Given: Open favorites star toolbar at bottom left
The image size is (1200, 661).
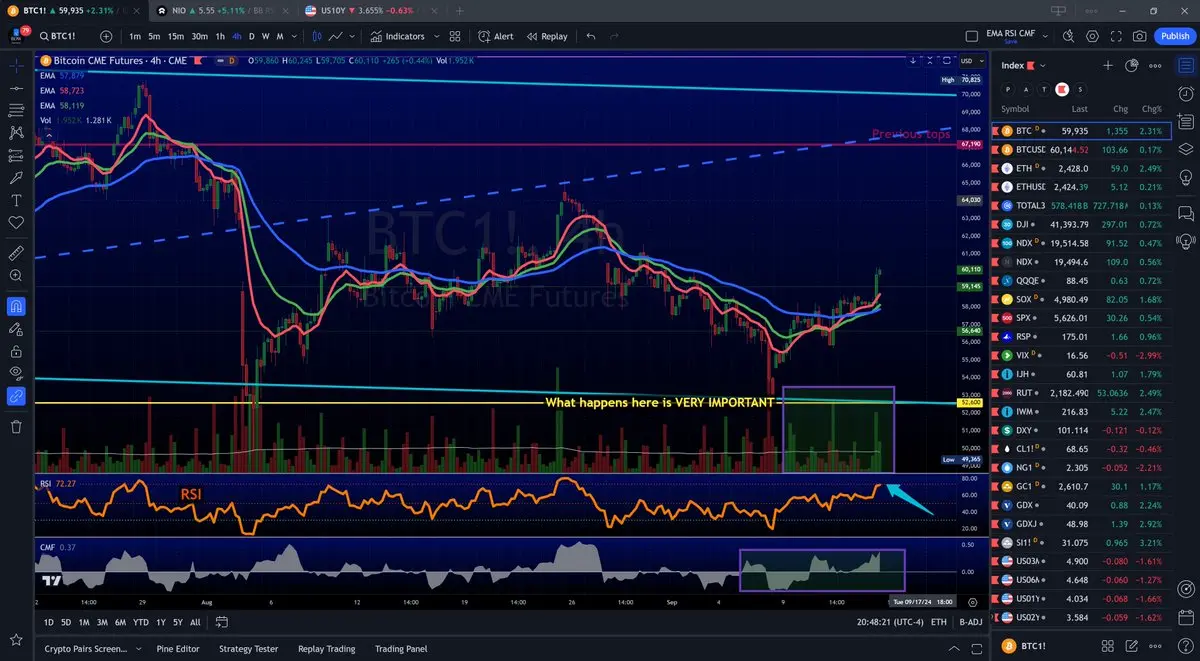Looking at the screenshot, I should [16, 638].
